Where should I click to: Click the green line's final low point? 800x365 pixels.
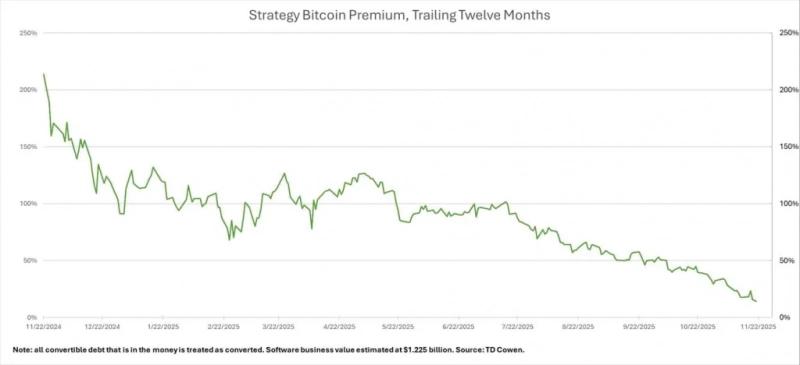coord(756,301)
